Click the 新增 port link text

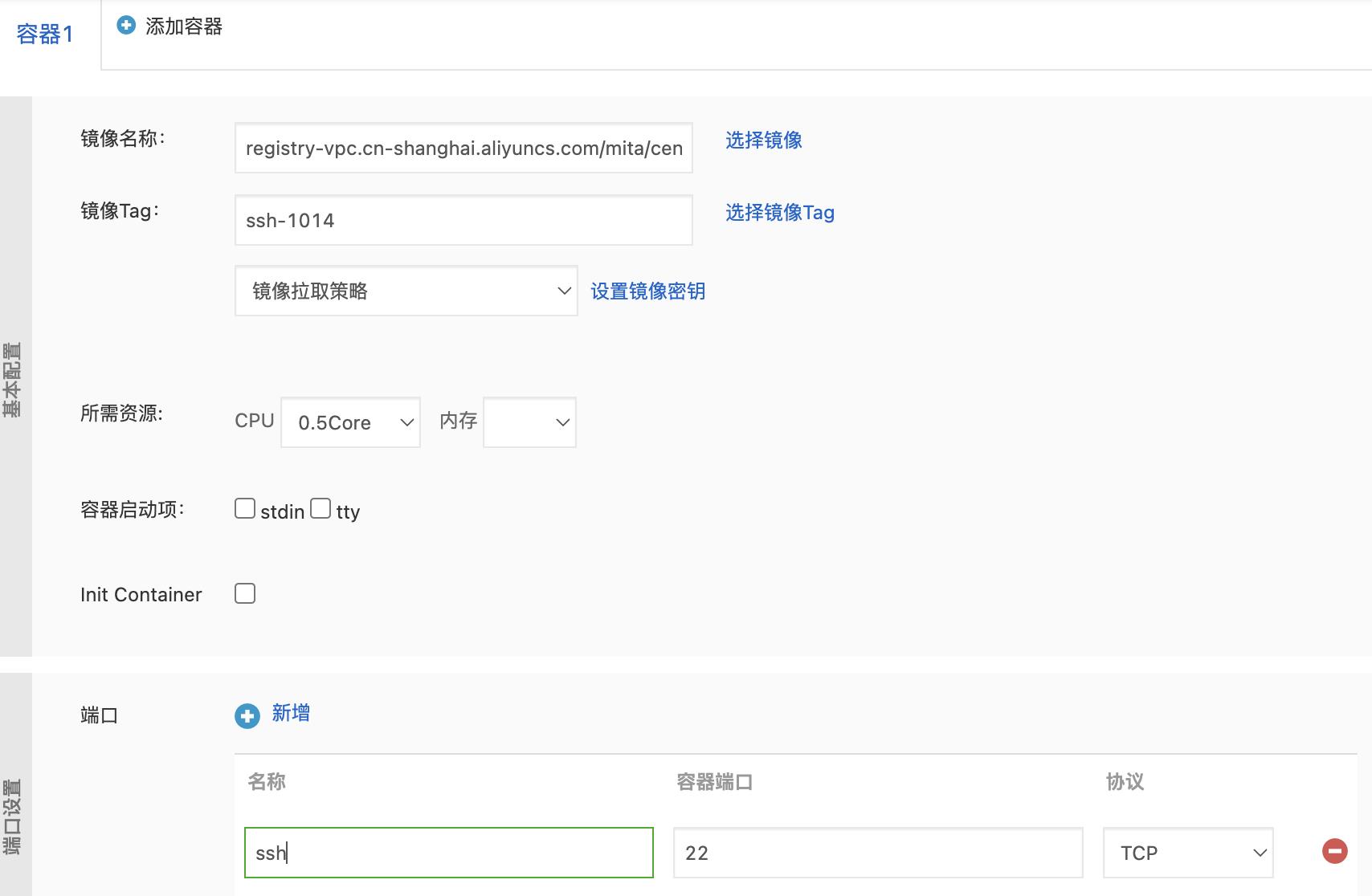click(291, 713)
